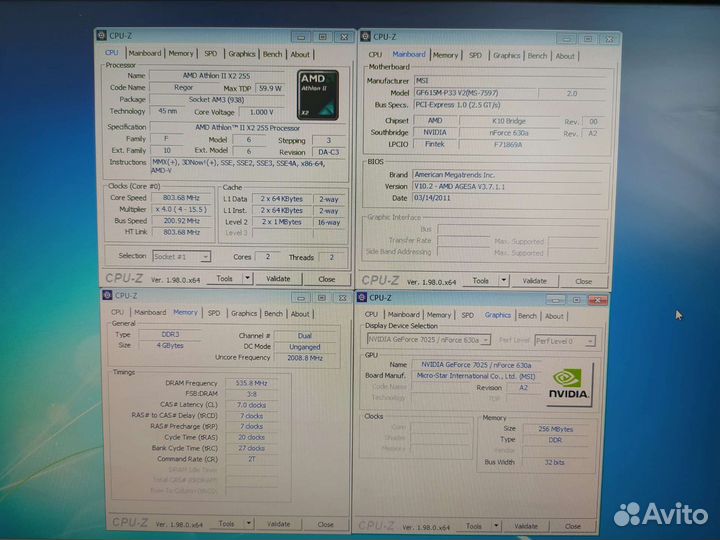720x540 pixels.
Task: Open Graphics tab in the Memory window
Action: (244, 313)
